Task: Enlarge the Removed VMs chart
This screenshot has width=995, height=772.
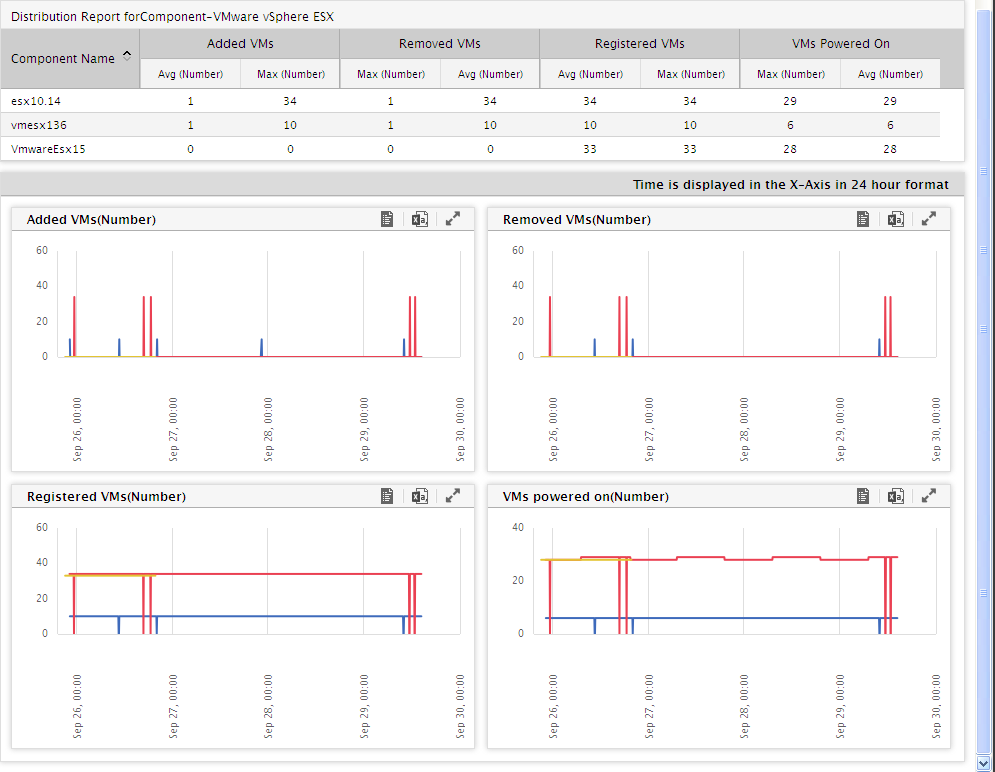Action: click(928, 219)
